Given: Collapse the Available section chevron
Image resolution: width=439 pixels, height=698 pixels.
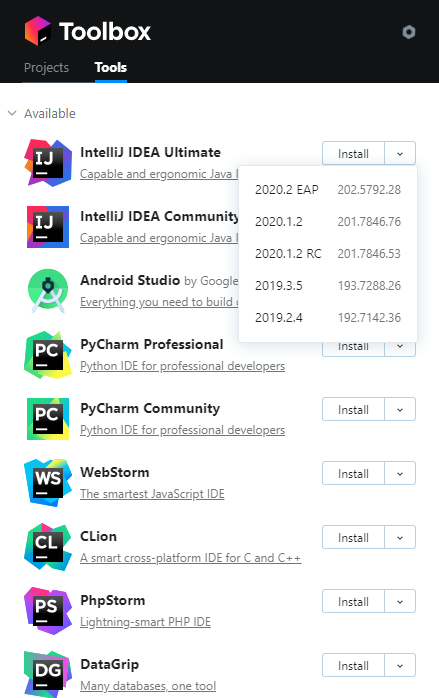Looking at the screenshot, I should pyautogui.click(x=12, y=114).
